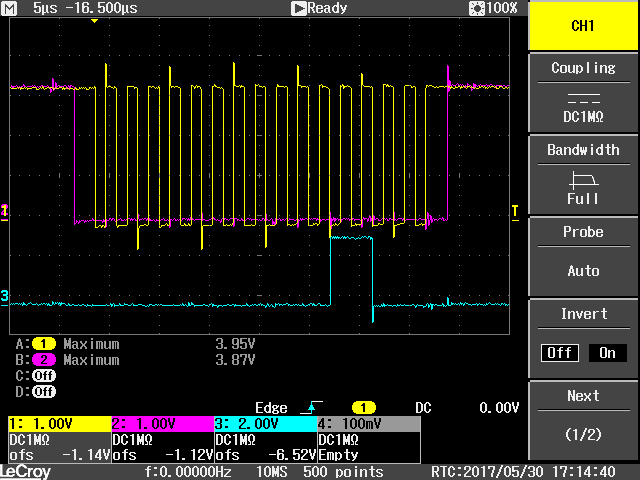This screenshot has height=480, width=640.
Task: Click the Ready run status icon
Action: pos(298,8)
